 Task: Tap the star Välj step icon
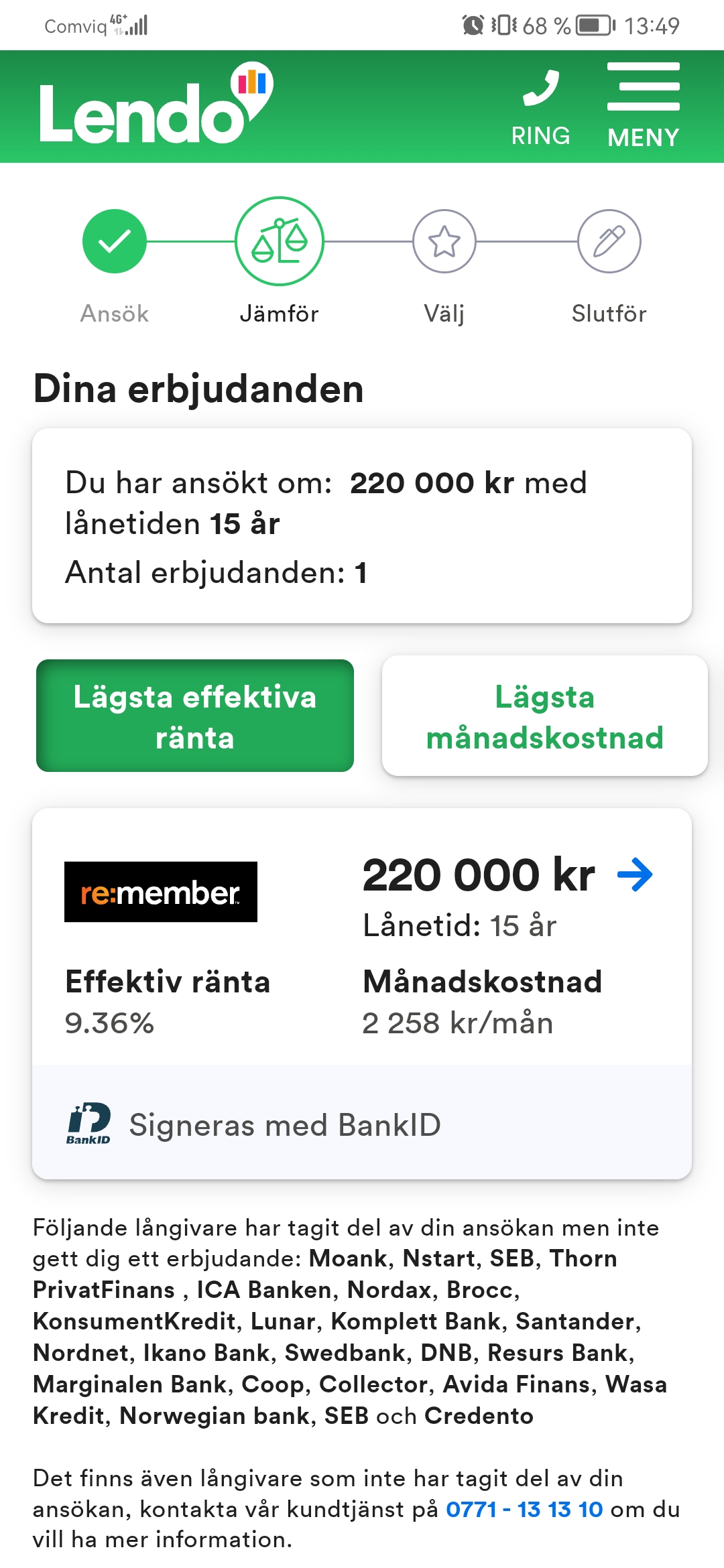[x=444, y=241]
